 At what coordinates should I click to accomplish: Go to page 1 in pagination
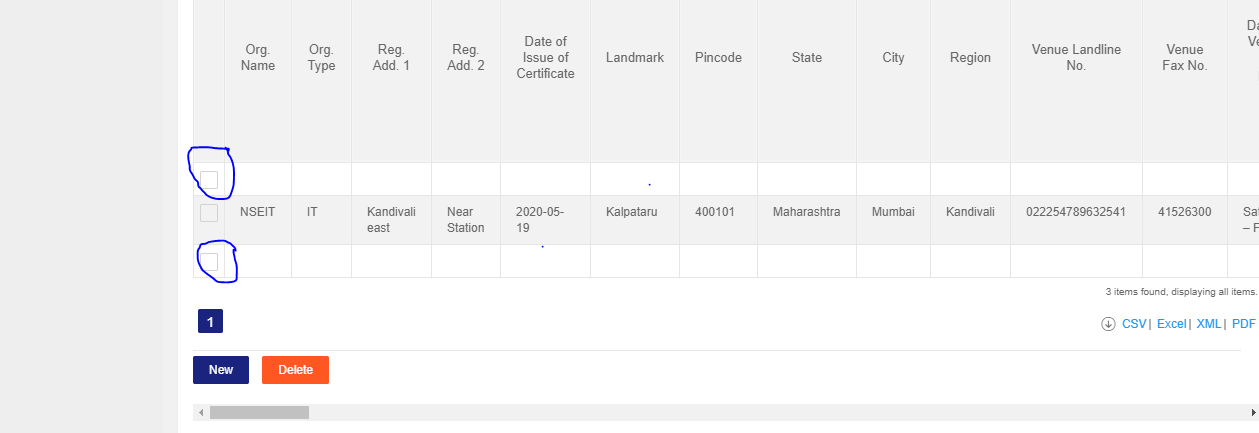[210, 321]
